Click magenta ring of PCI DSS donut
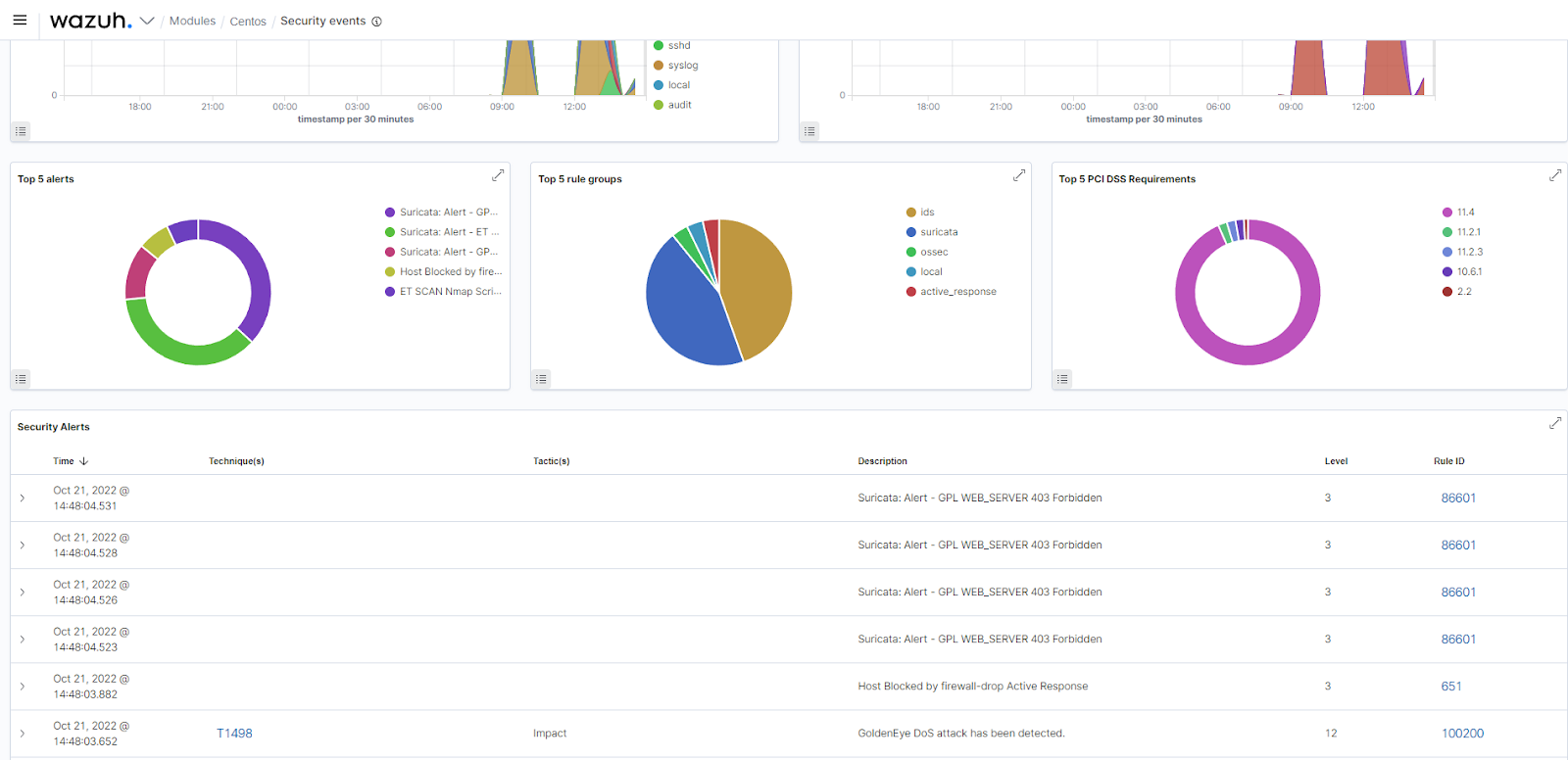 (1248, 355)
